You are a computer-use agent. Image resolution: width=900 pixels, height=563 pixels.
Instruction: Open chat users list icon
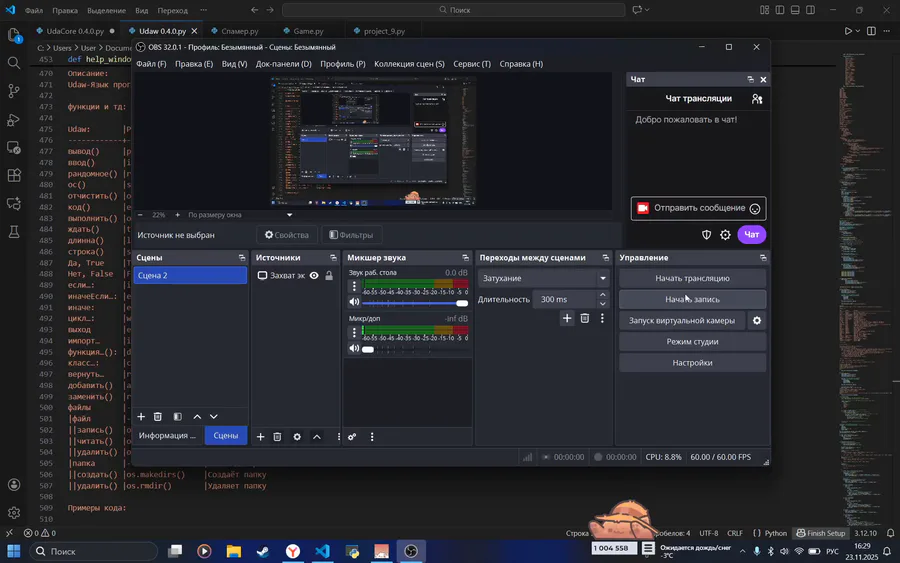(757, 99)
